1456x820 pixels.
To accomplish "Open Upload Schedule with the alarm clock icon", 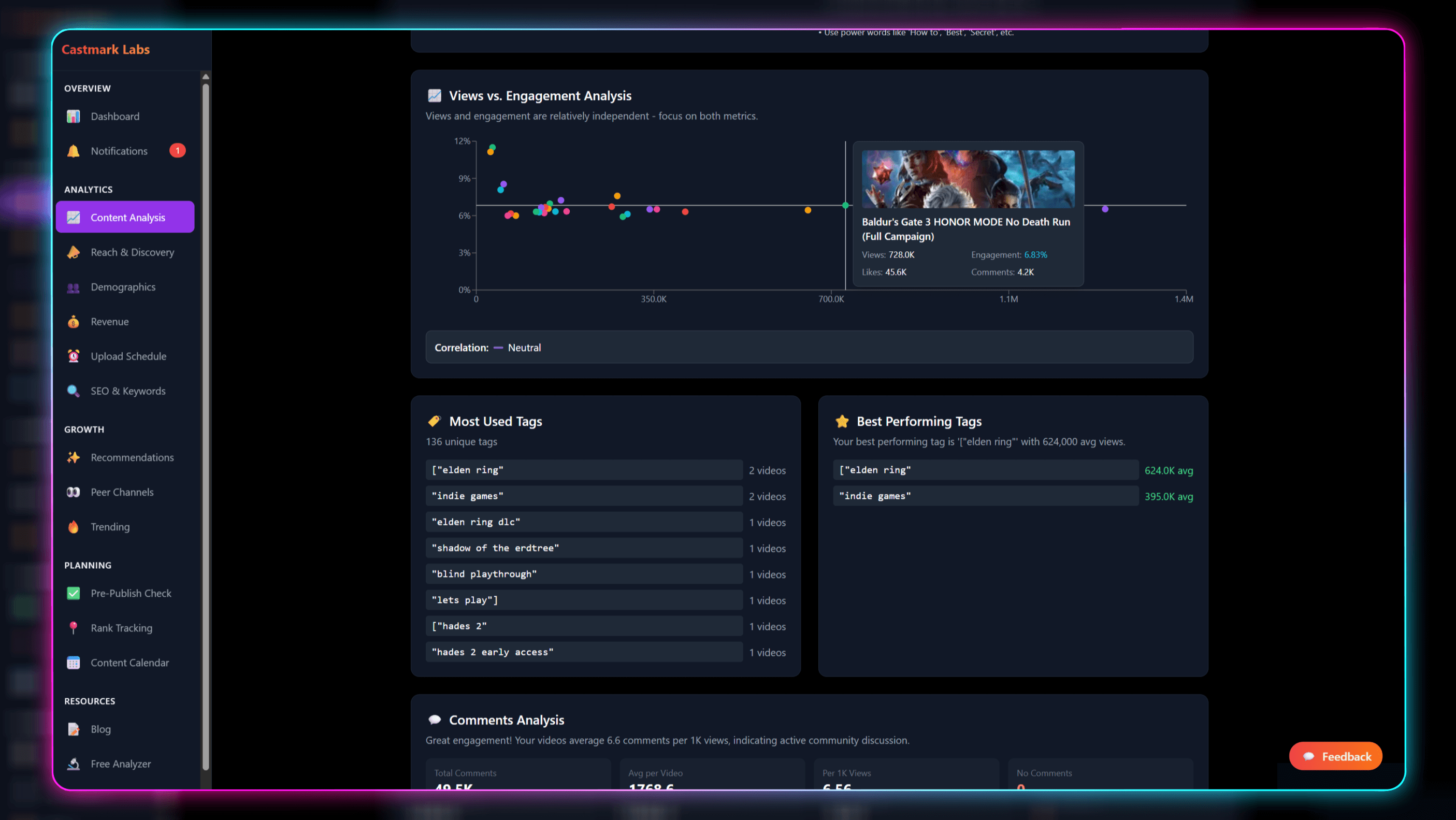I will [74, 356].
